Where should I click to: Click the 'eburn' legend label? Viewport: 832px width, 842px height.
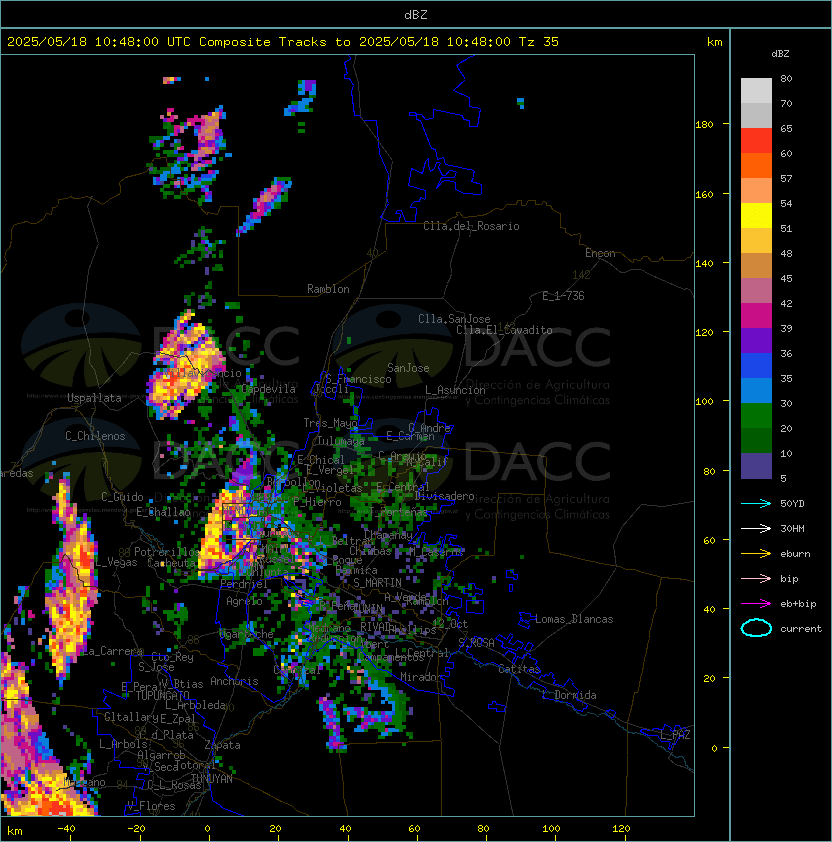[795, 554]
